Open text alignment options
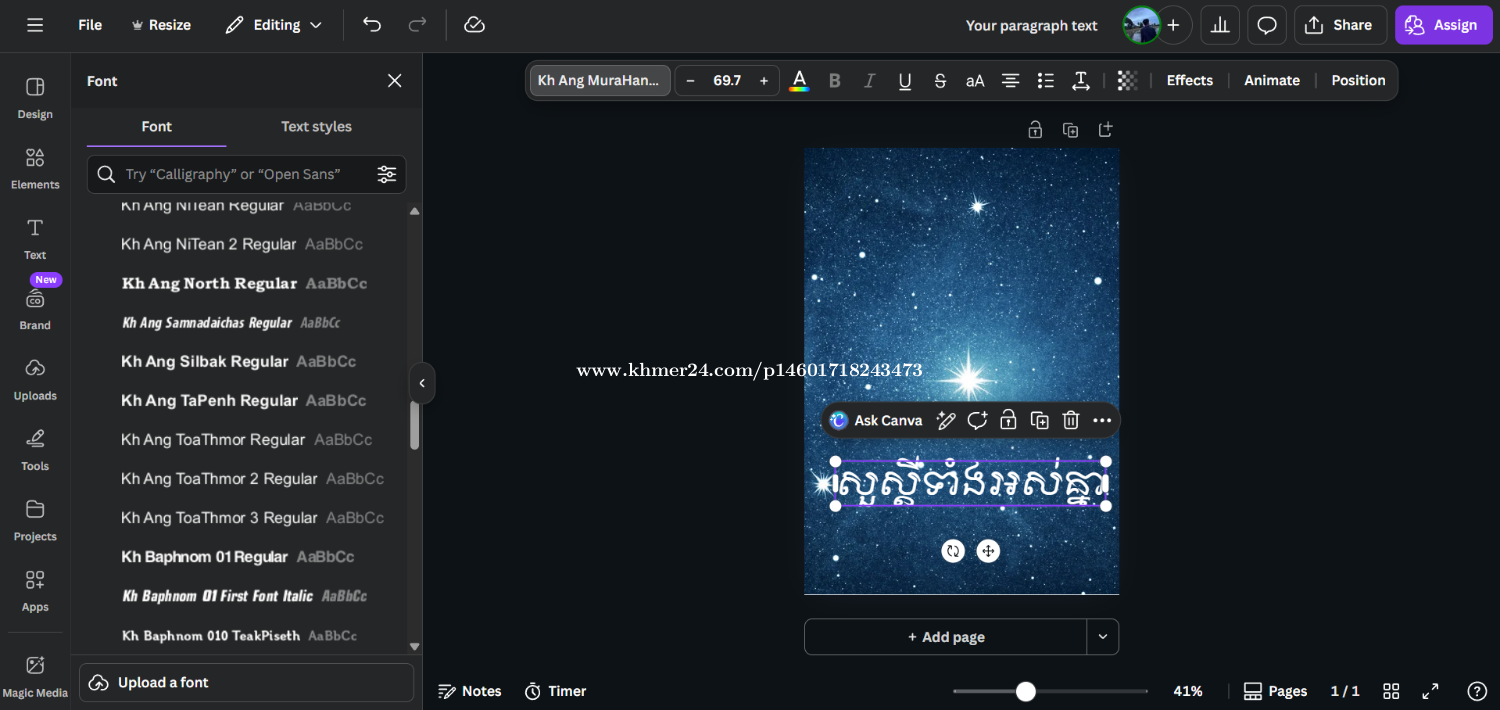The width and height of the screenshot is (1500, 710). (1011, 81)
